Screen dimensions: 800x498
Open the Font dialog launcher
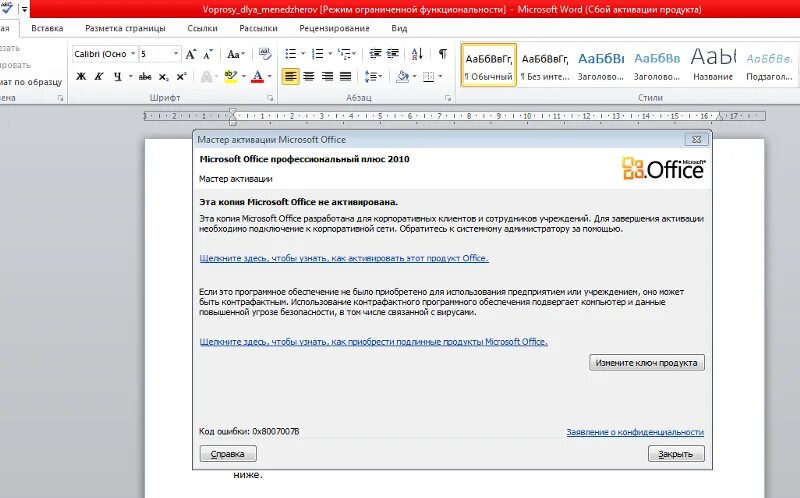(270, 98)
